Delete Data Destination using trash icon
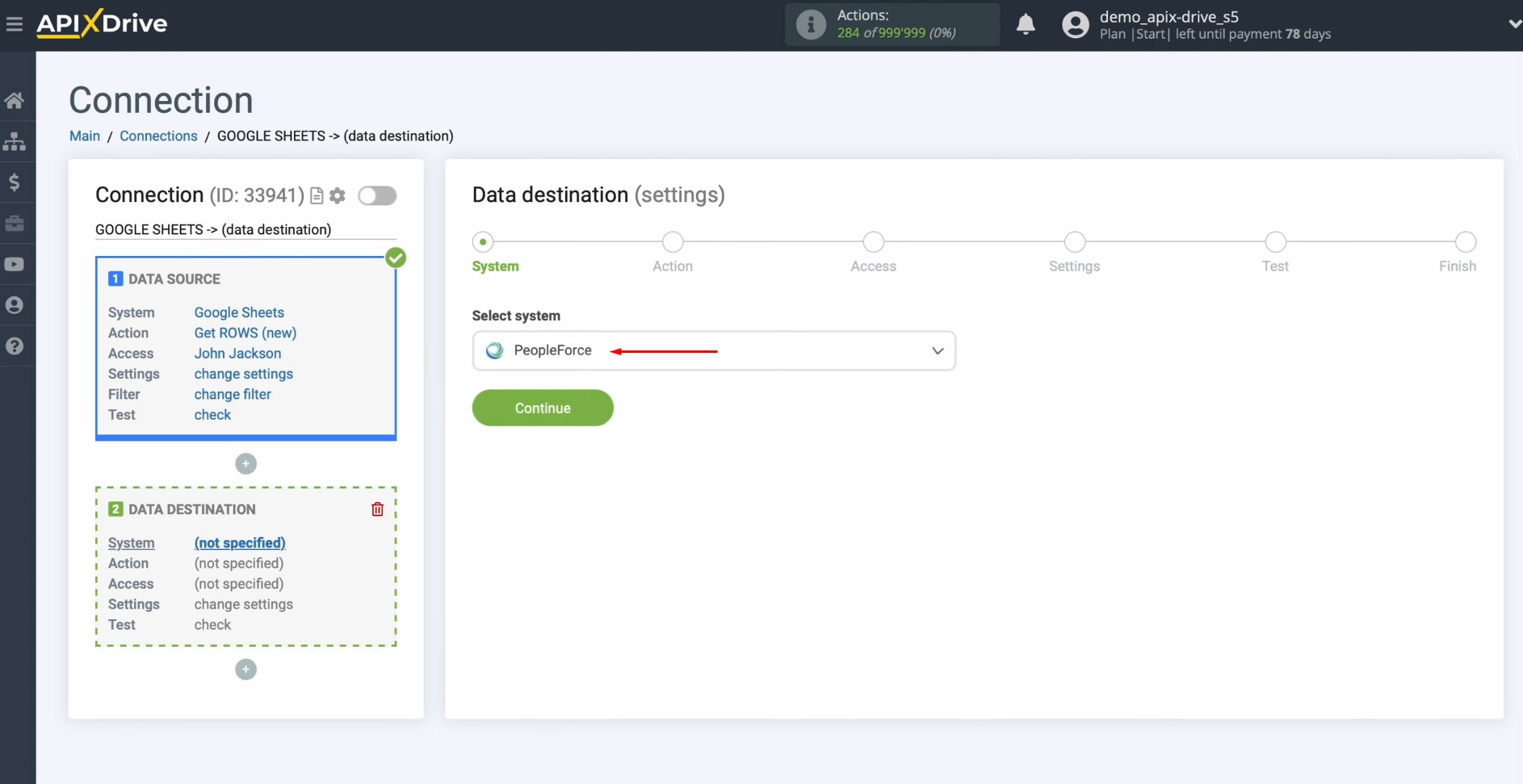This screenshot has height=784, width=1523. (377, 509)
